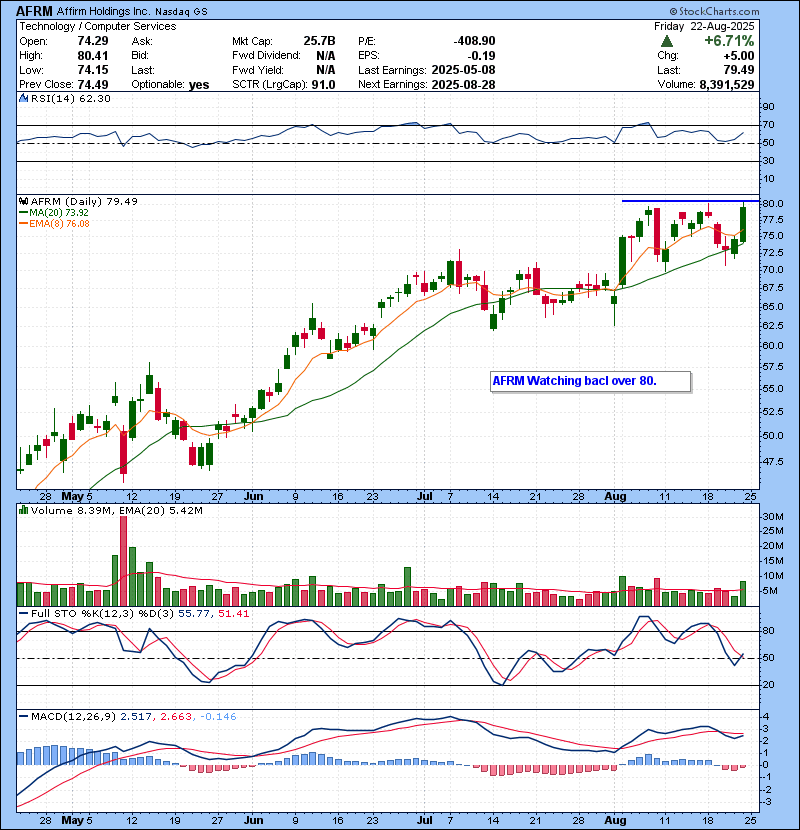Click the +6.71% percent change value
Viewport: 800px width, 830px height.
pos(729,41)
